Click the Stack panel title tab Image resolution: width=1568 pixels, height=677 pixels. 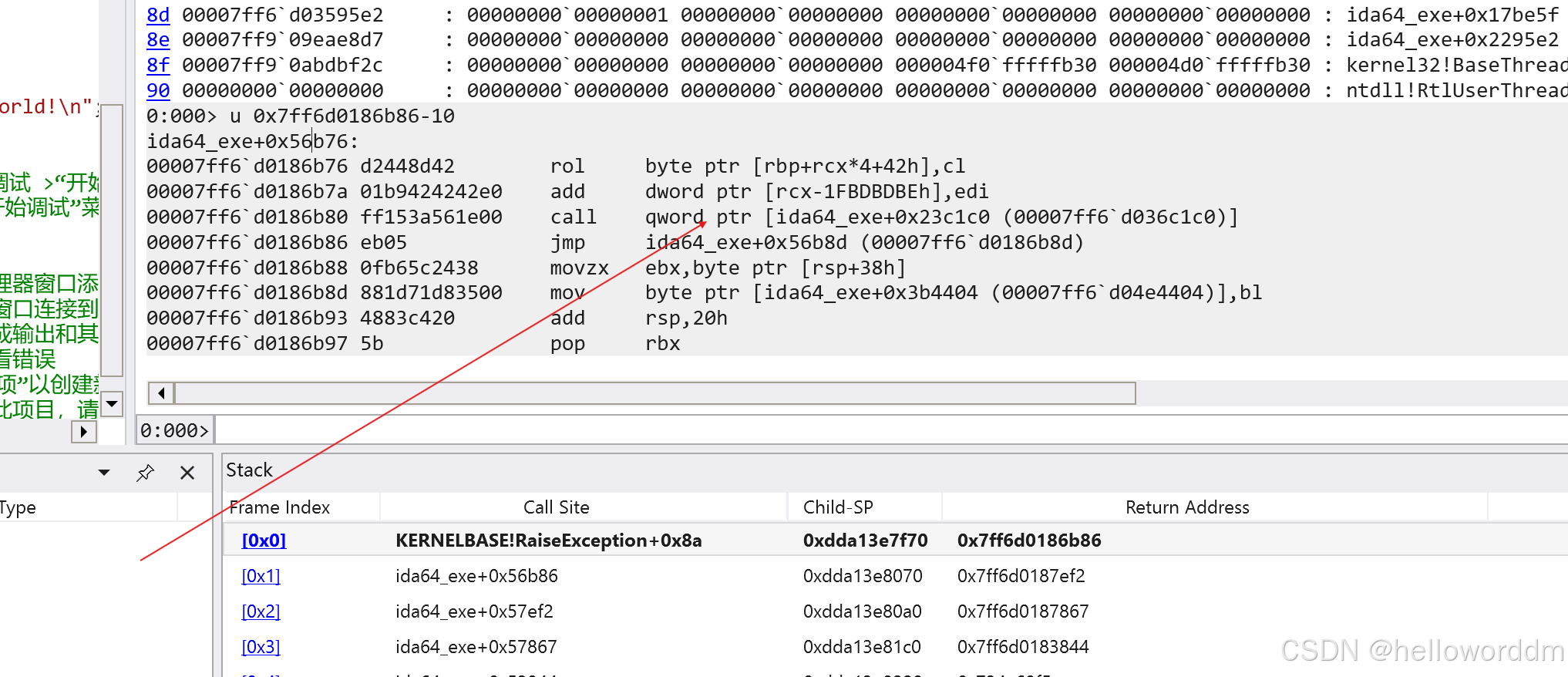pyautogui.click(x=249, y=470)
